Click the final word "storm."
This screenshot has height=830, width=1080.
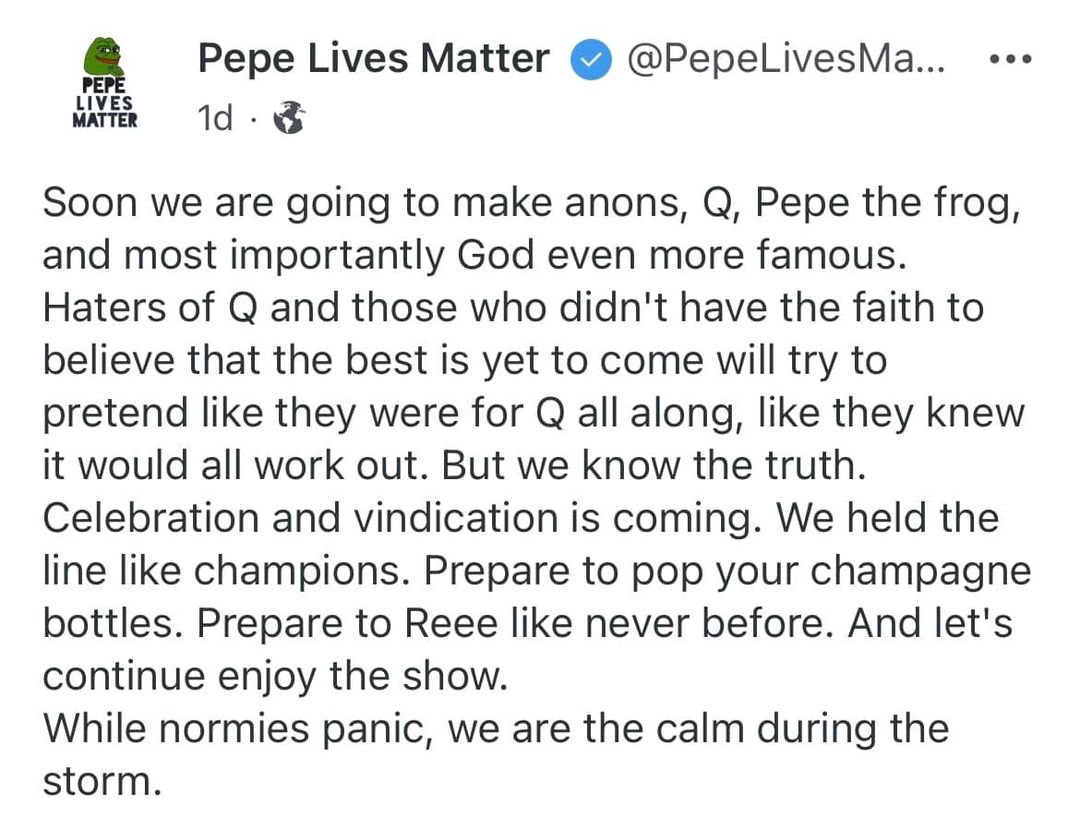pos(101,780)
